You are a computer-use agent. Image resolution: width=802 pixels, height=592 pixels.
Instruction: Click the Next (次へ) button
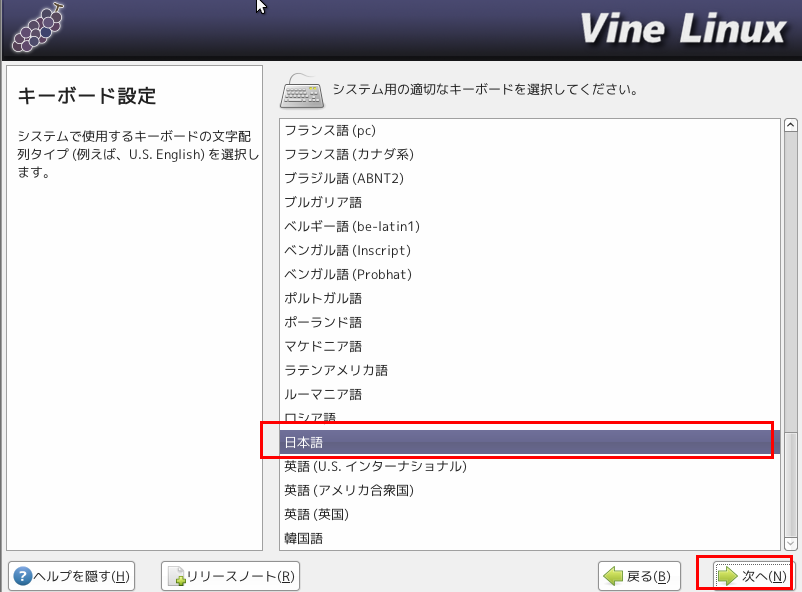click(752, 576)
